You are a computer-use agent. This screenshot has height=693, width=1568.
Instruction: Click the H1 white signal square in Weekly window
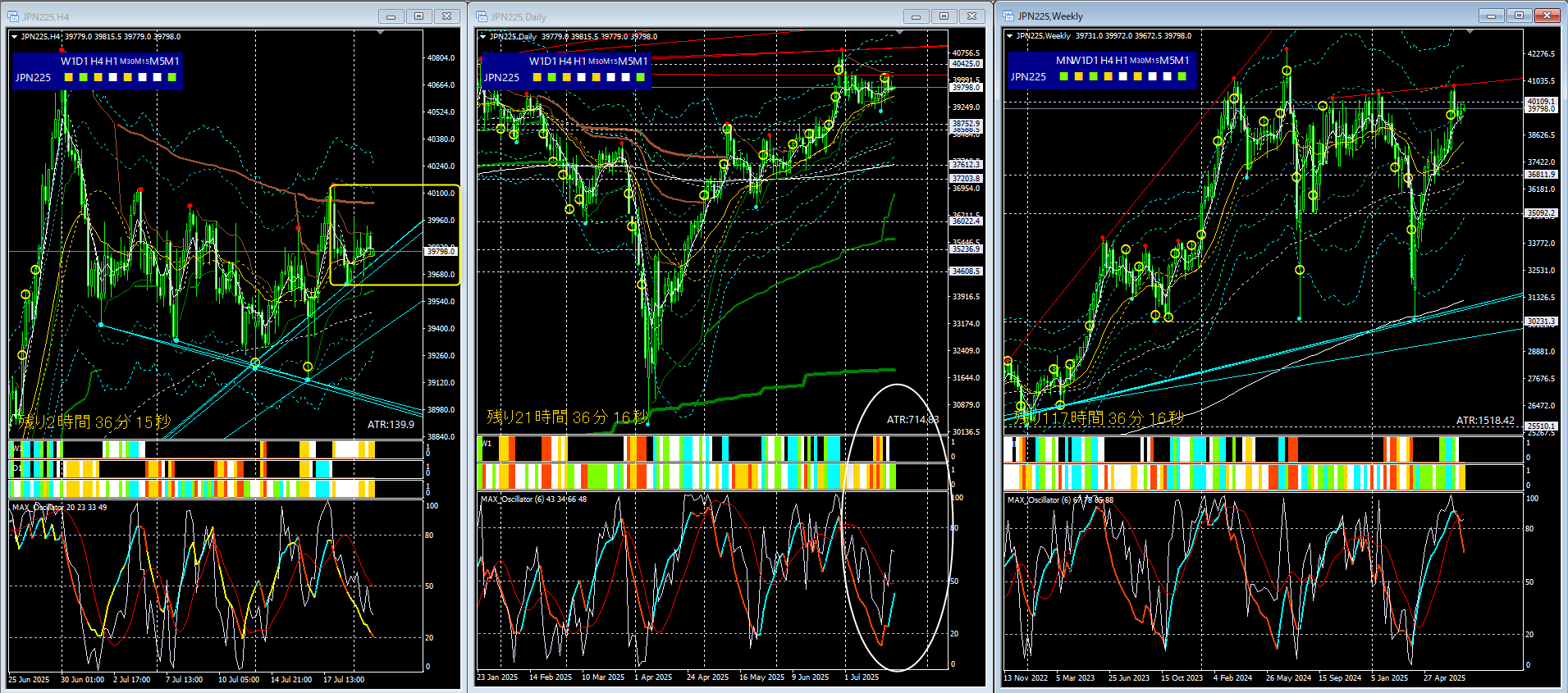[1123, 76]
